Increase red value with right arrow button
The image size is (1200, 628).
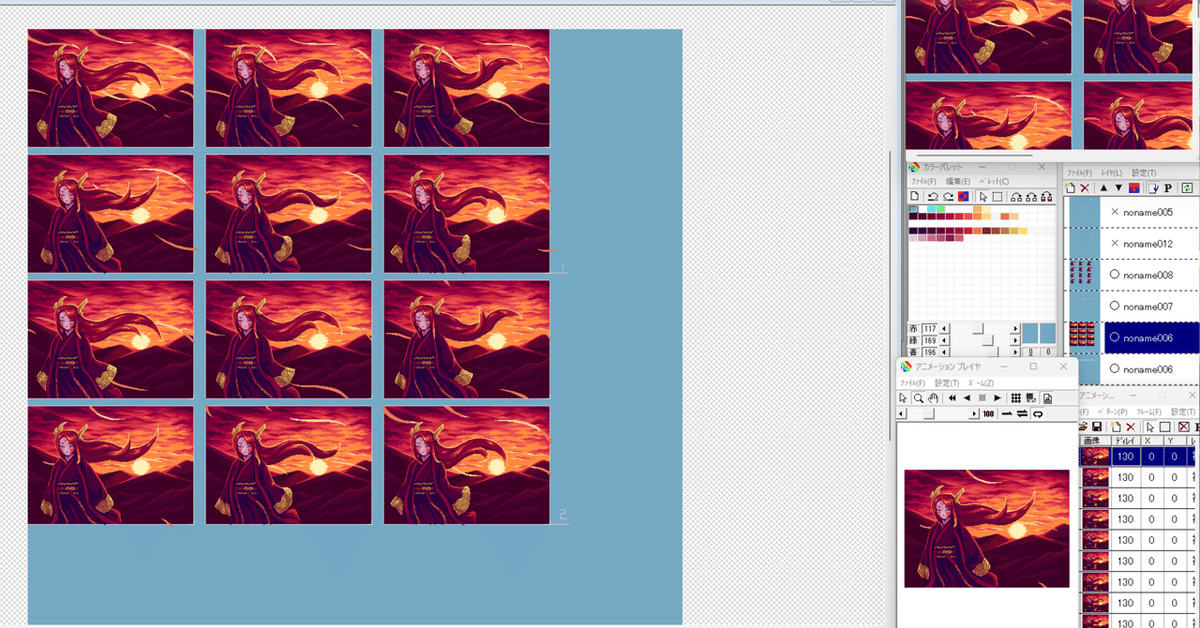(x=1015, y=328)
